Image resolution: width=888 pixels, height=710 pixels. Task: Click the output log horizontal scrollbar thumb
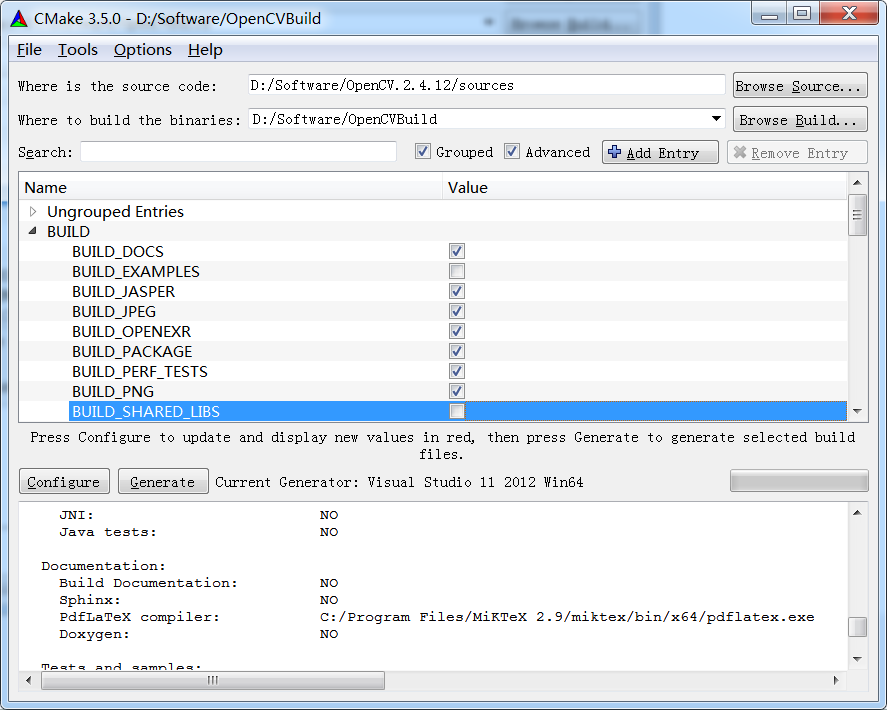(x=213, y=680)
